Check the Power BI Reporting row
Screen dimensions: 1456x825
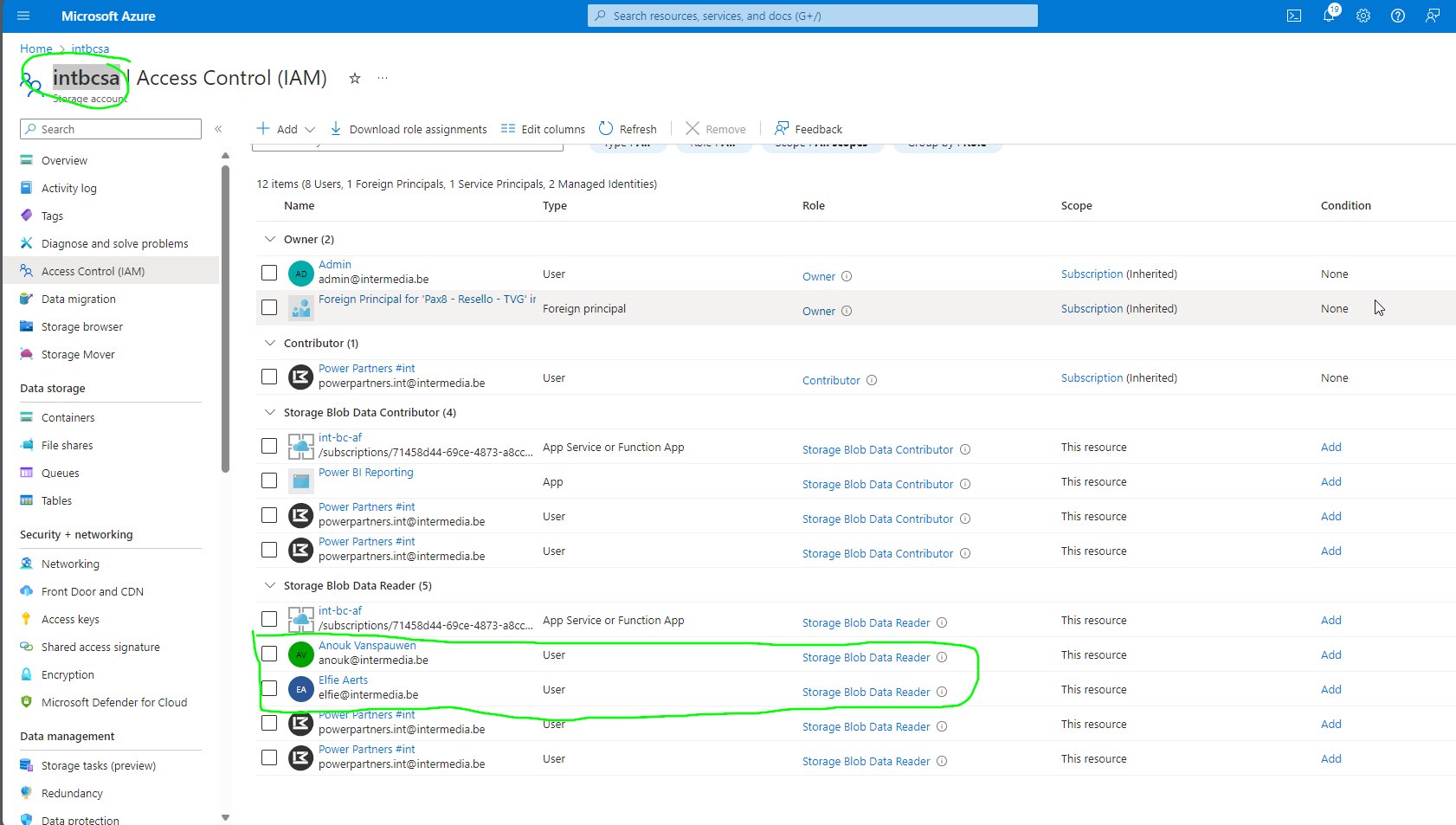click(269, 480)
